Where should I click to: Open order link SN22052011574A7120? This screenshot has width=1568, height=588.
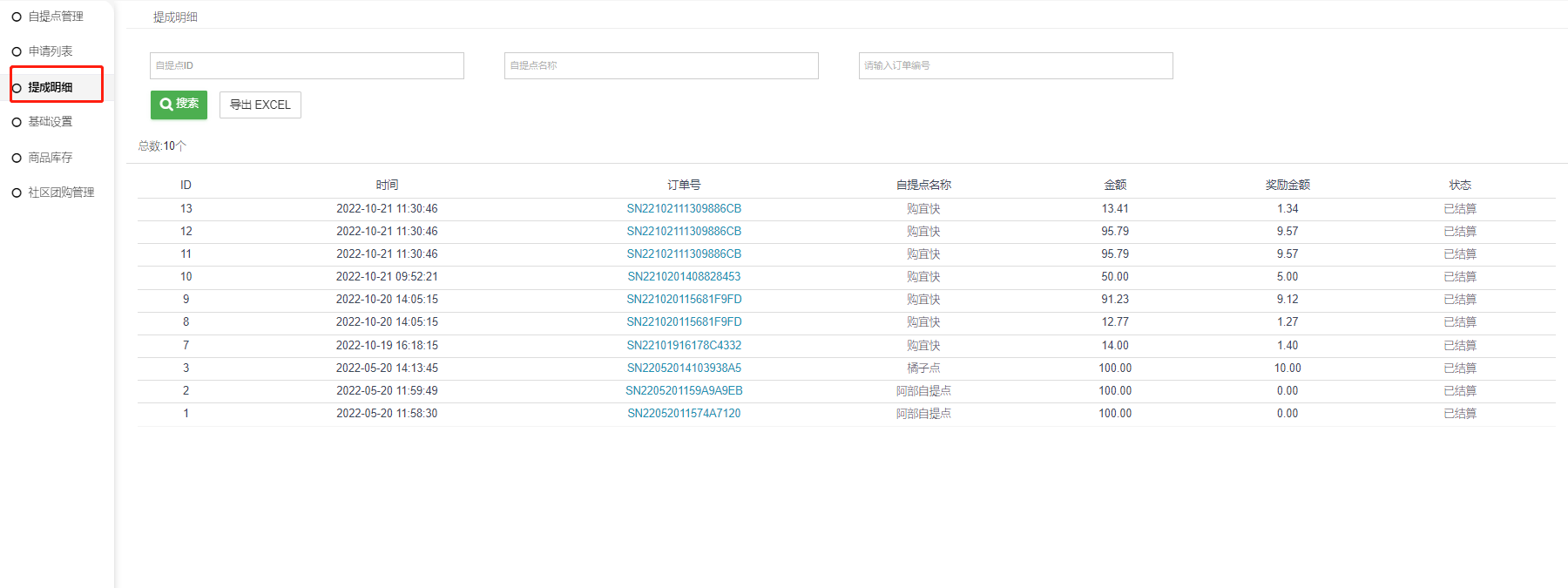(x=684, y=414)
